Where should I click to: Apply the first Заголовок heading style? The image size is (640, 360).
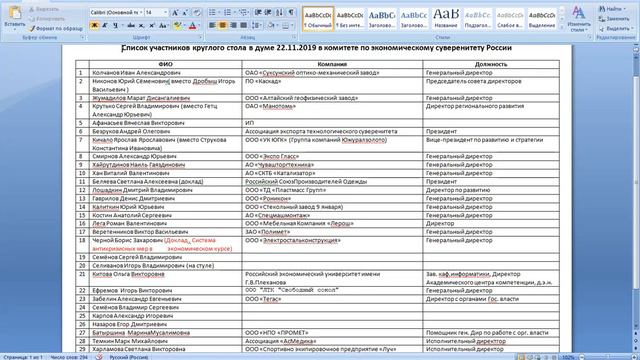[382, 19]
